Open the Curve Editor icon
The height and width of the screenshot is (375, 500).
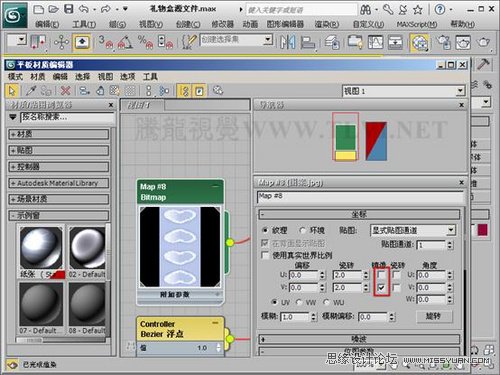pos(375,42)
